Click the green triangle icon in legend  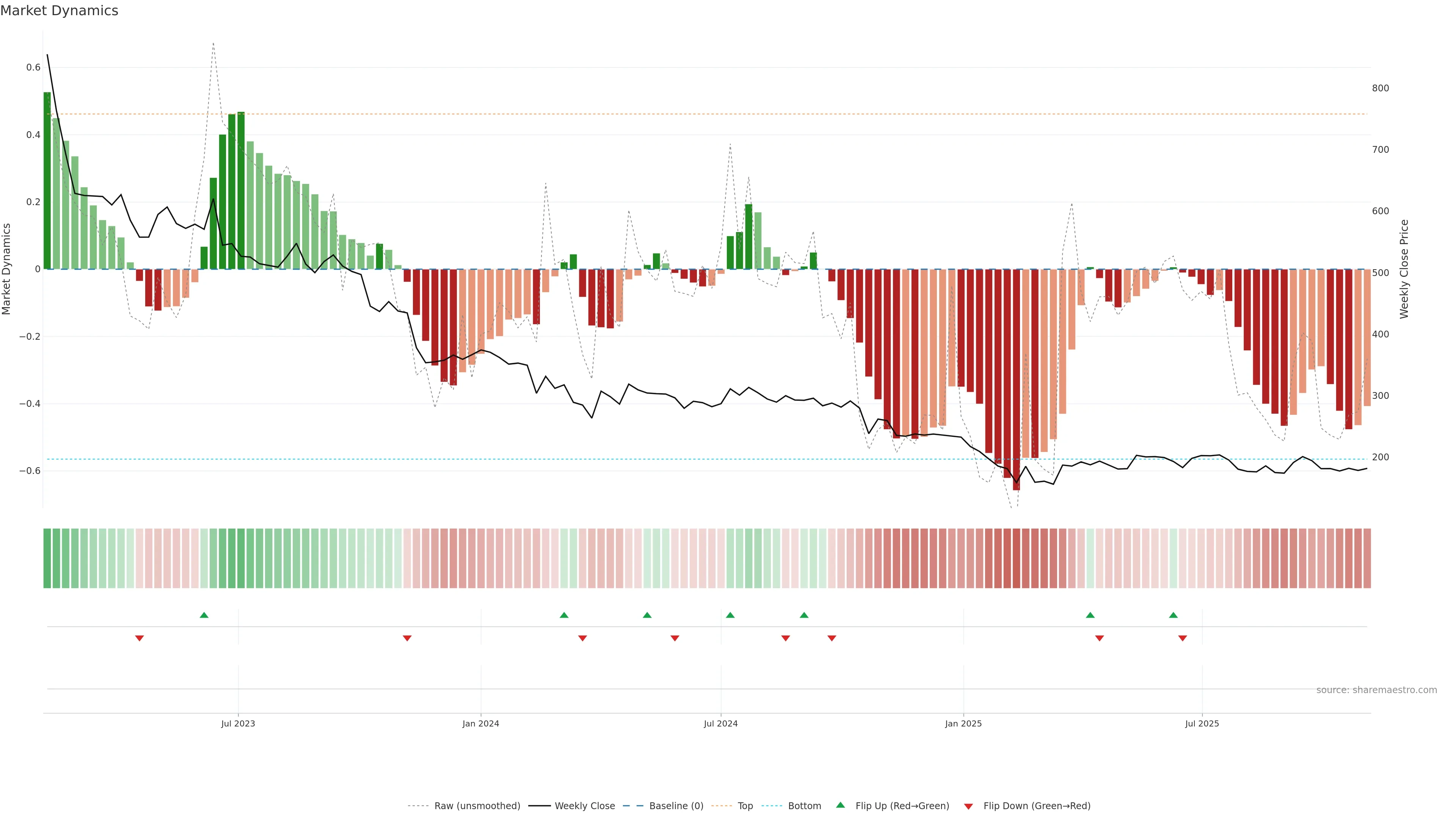coord(841,805)
